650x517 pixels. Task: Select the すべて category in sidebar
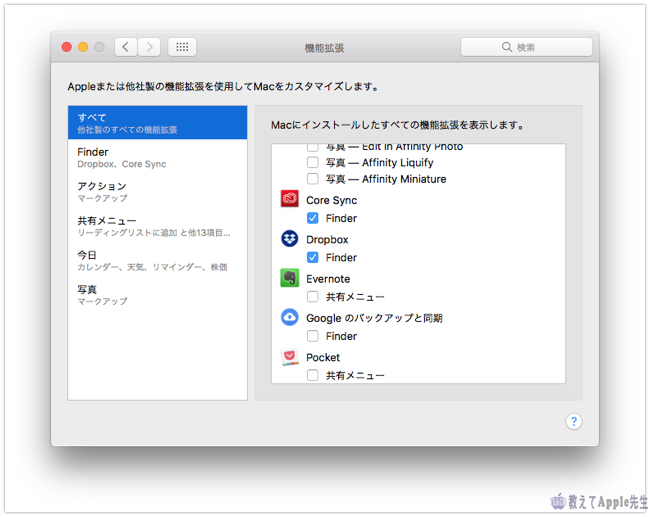pos(158,123)
